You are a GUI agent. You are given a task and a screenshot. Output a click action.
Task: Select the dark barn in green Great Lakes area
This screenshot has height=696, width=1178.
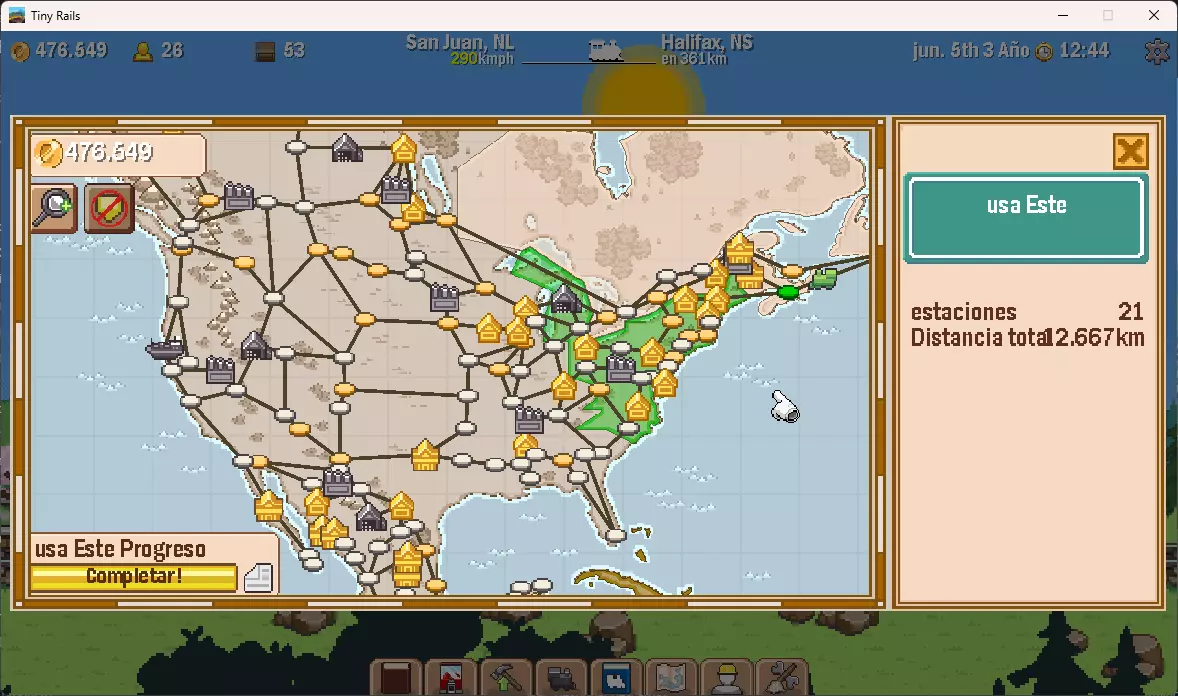[x=566, y=300]
